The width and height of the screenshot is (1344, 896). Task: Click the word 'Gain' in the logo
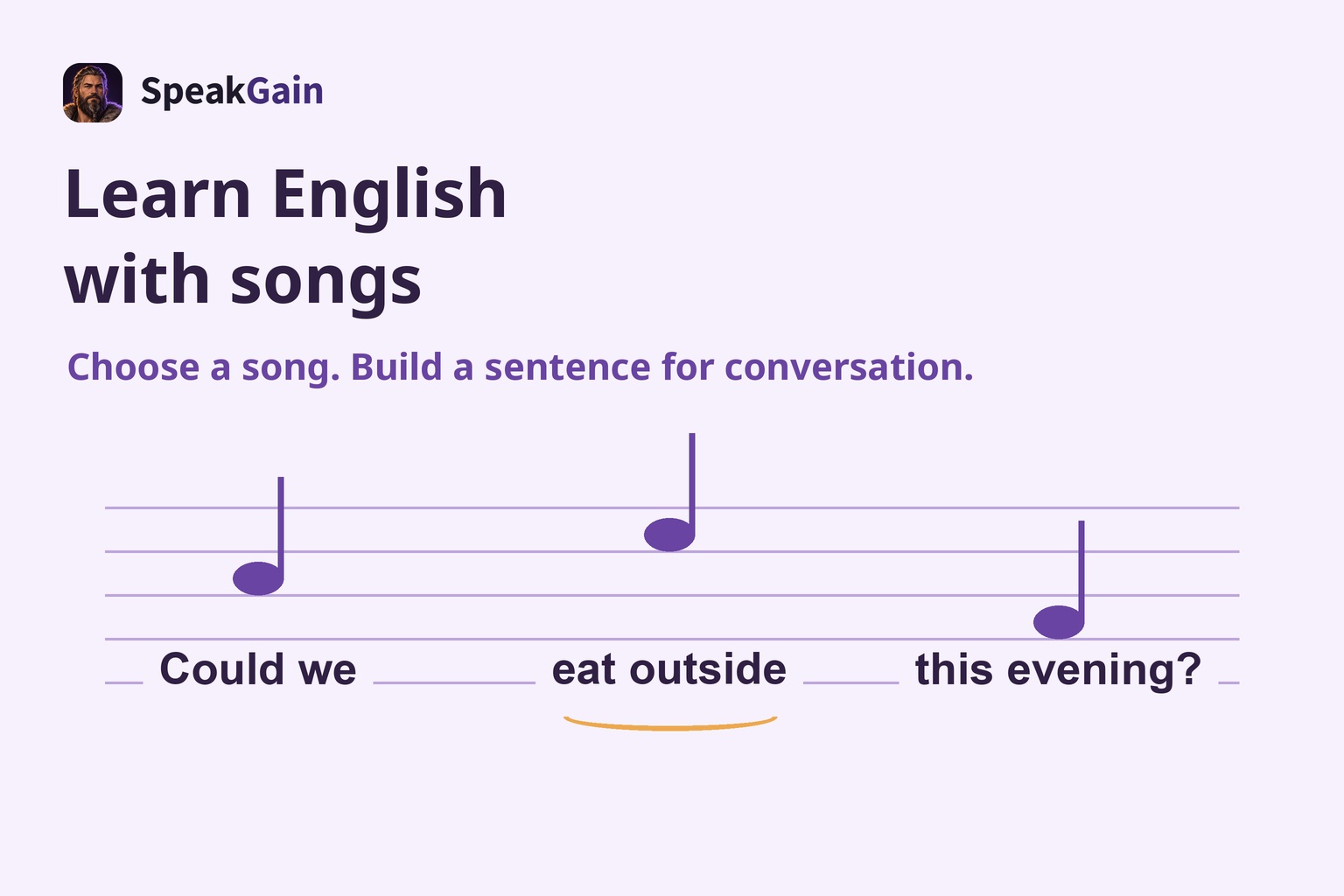pyautogui.click(x=285, y=92)
